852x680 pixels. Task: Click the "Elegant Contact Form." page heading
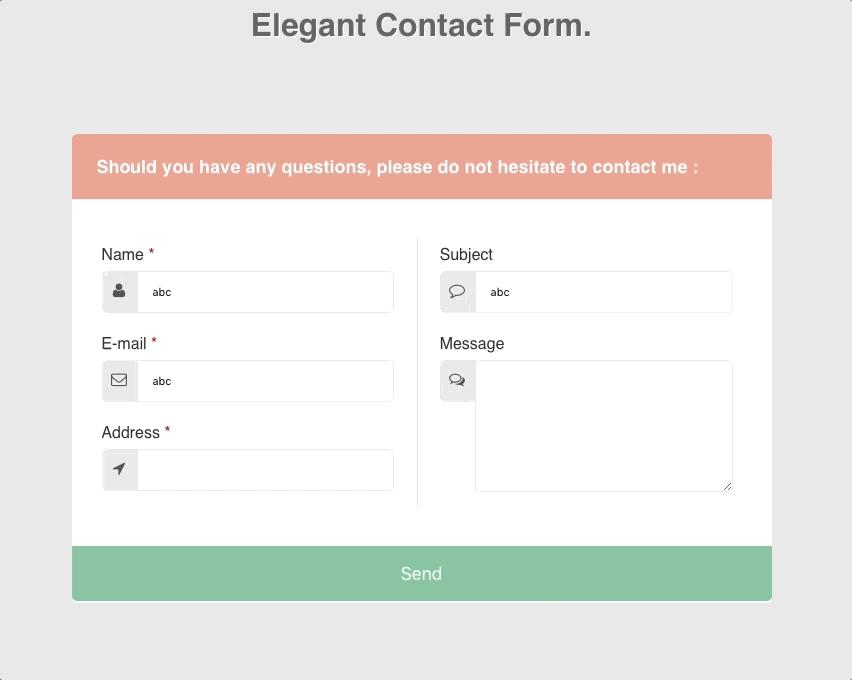tap(421, 25)
